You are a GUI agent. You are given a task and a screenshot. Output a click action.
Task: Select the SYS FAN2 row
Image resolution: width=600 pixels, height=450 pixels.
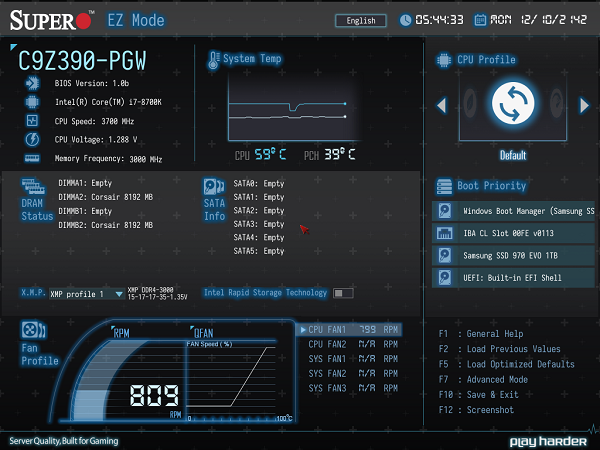coord(353,373)
